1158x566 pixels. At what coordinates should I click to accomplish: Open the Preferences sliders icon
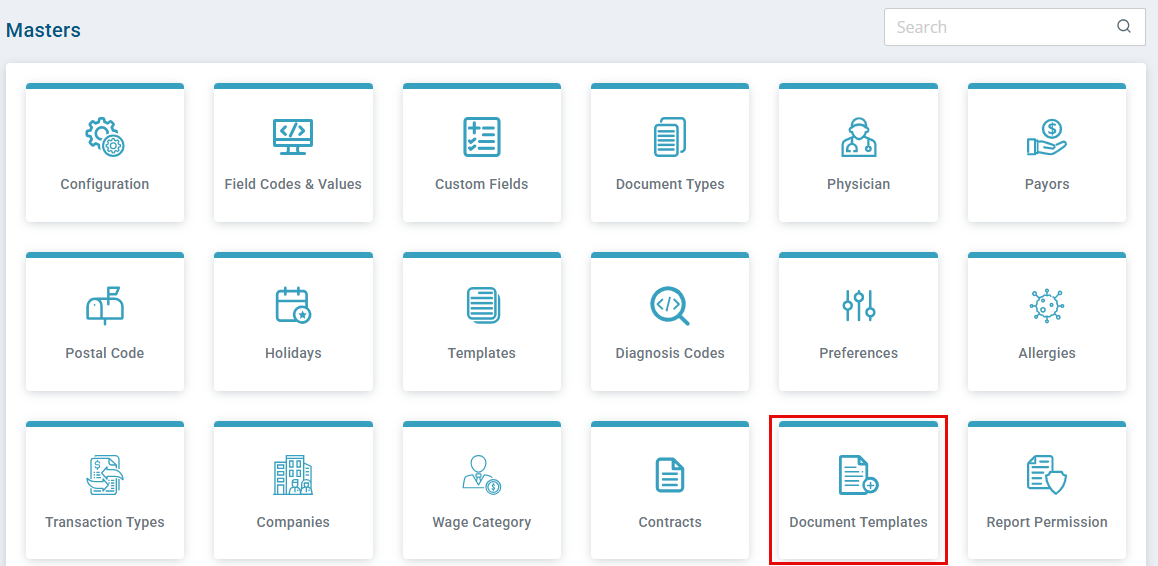pyautogui.click(x=858, y=306)
